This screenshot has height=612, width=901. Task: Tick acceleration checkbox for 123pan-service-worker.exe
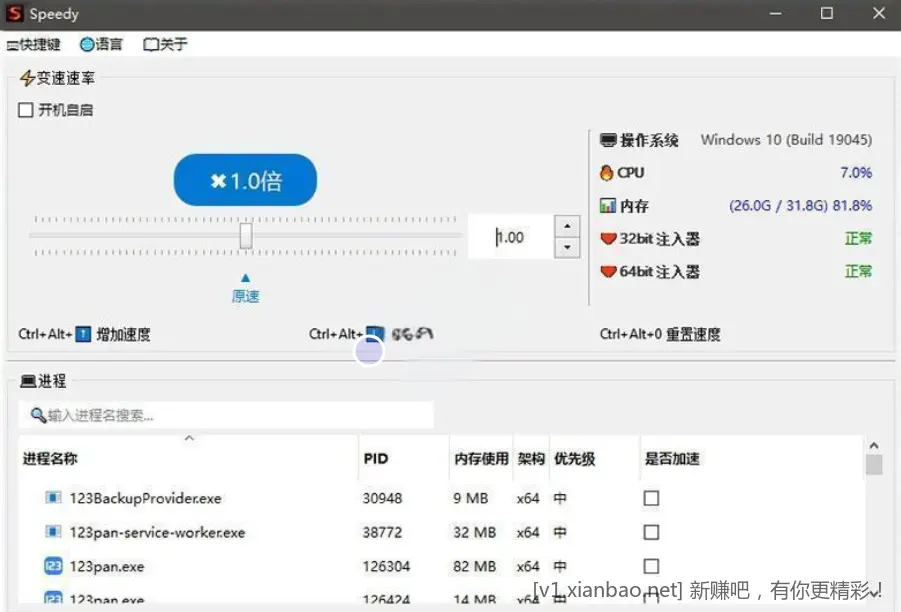click(x=651, y=532)
